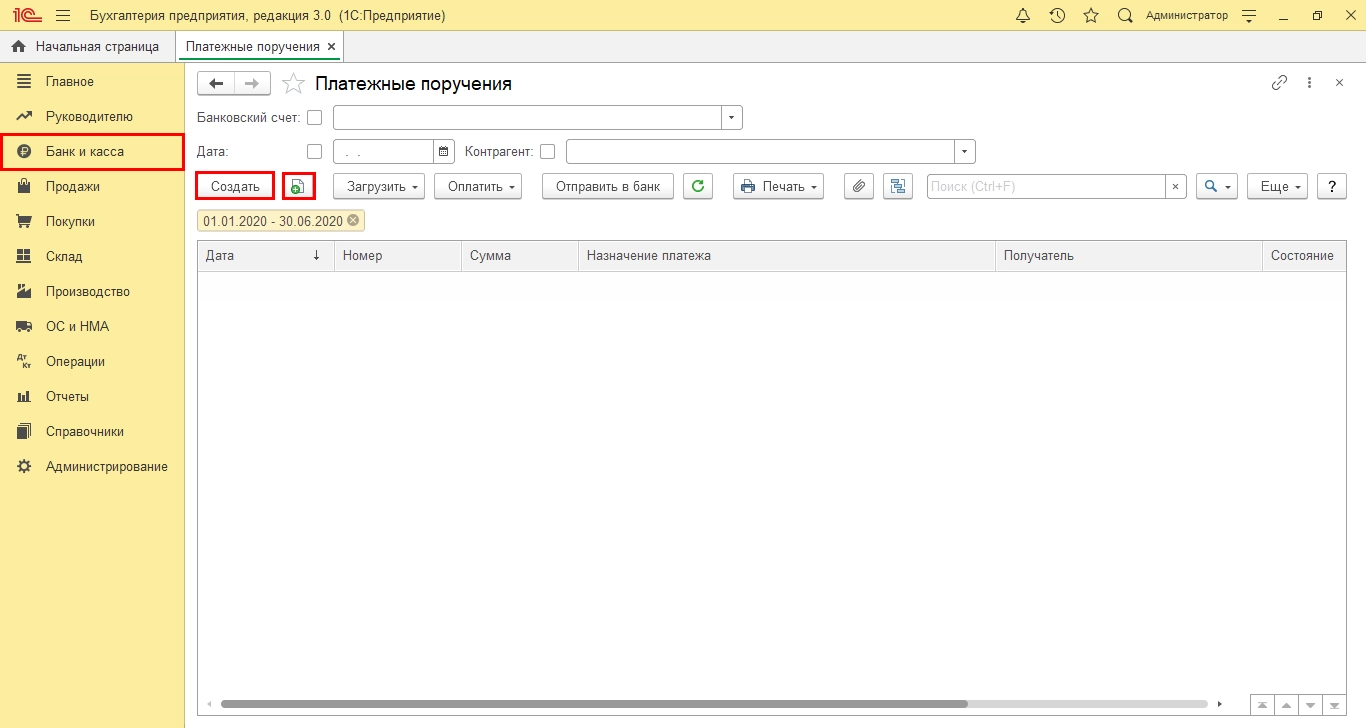Enable the Дата filter checkbox
1366x728 pixels.
(314, 152)
